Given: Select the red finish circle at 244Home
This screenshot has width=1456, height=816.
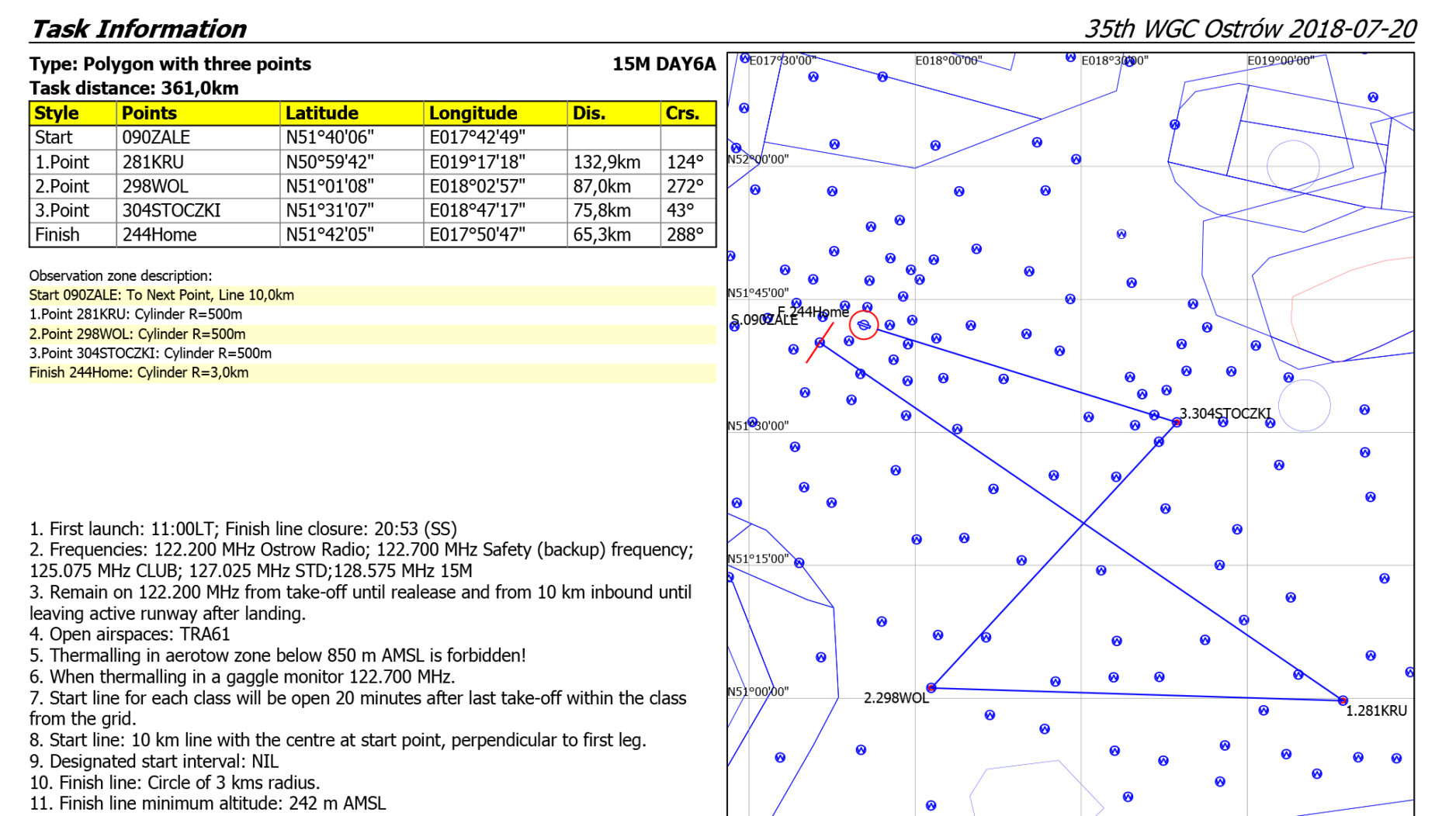Looking at the screenshot, I should (864, 325).
